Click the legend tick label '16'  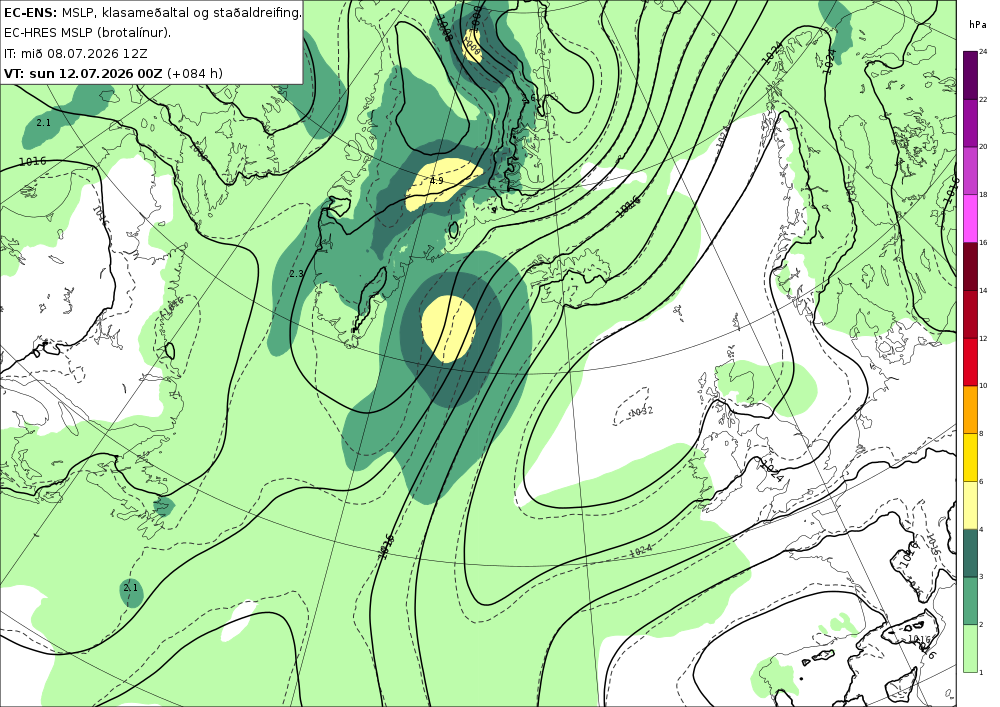tap(983, 243)
